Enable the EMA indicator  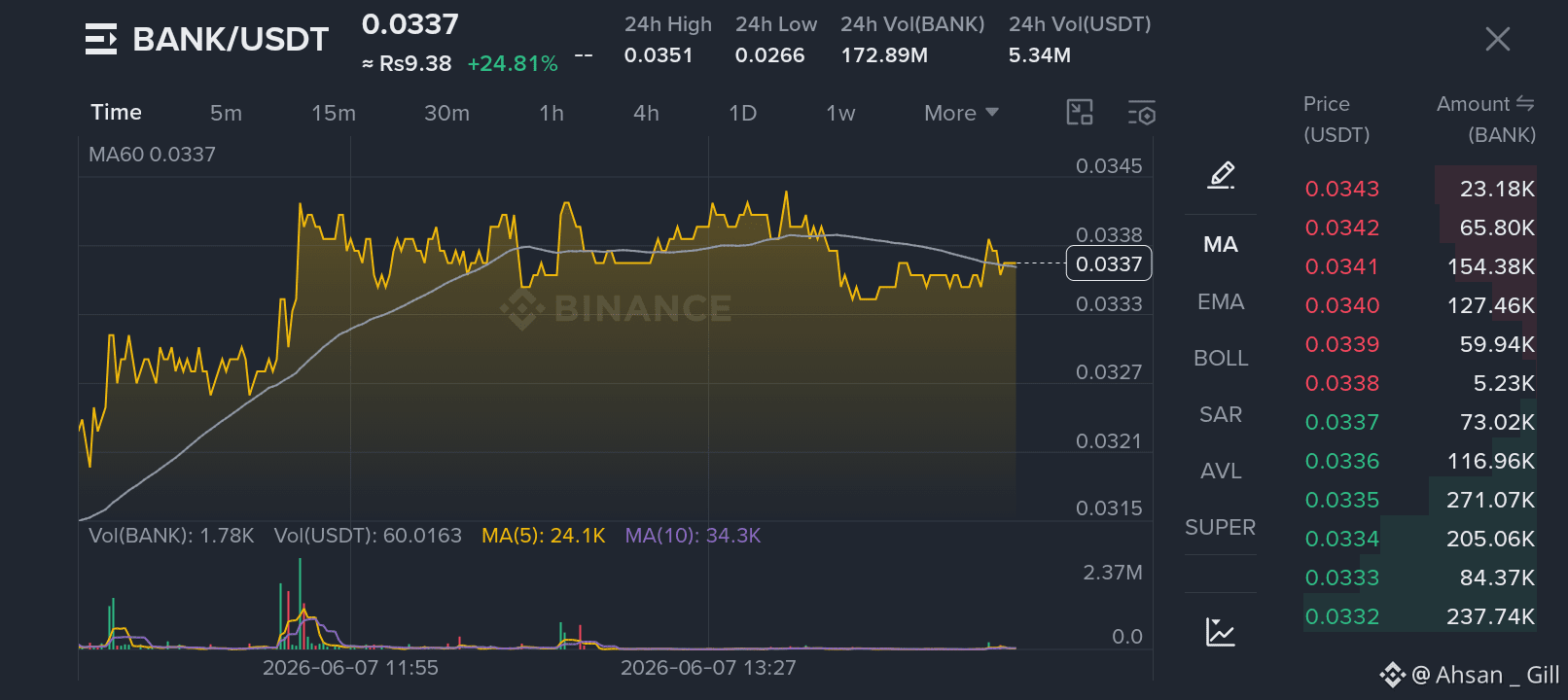click(1221, 301)
